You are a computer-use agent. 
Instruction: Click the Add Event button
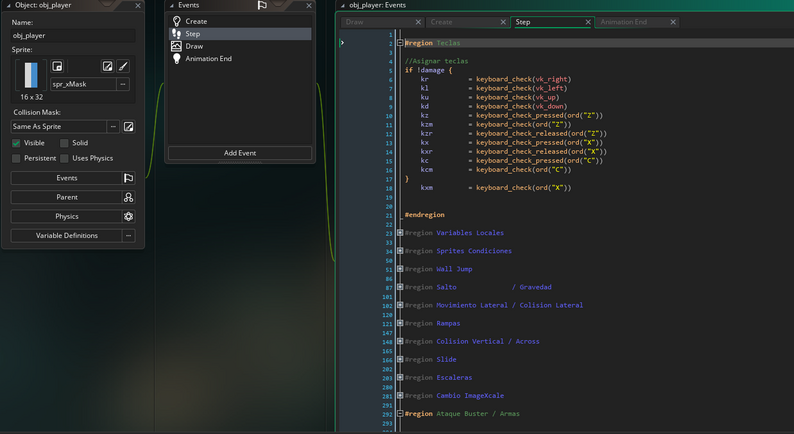(240, 153)
